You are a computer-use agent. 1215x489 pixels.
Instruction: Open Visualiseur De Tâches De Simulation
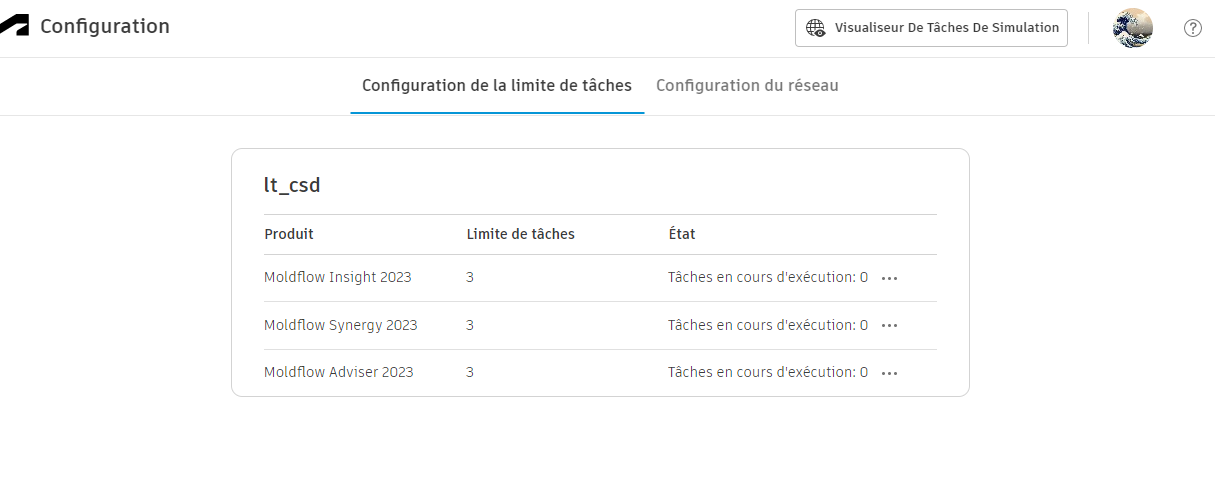coord(931,28)
